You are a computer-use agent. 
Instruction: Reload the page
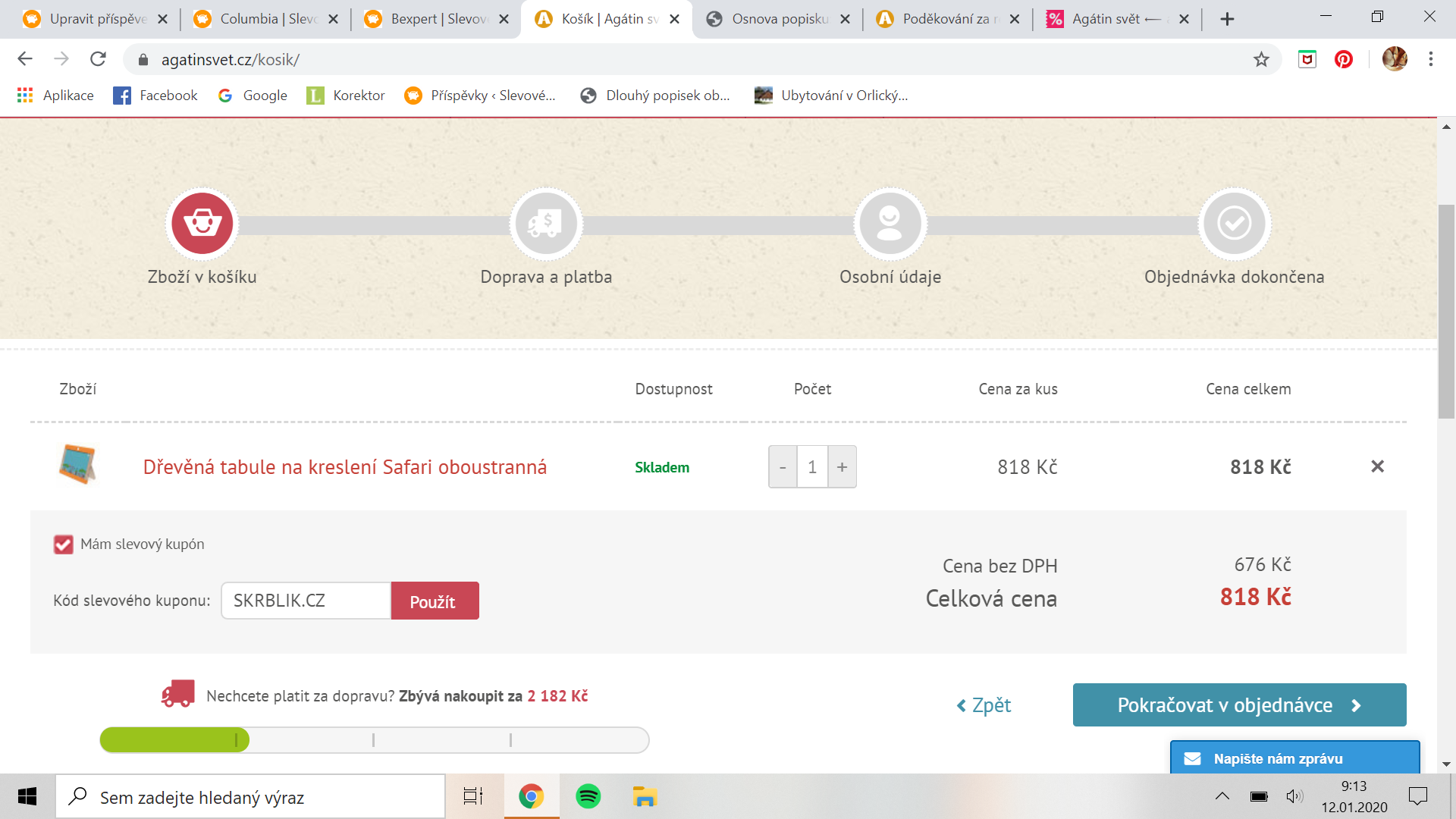click(98, 59)
